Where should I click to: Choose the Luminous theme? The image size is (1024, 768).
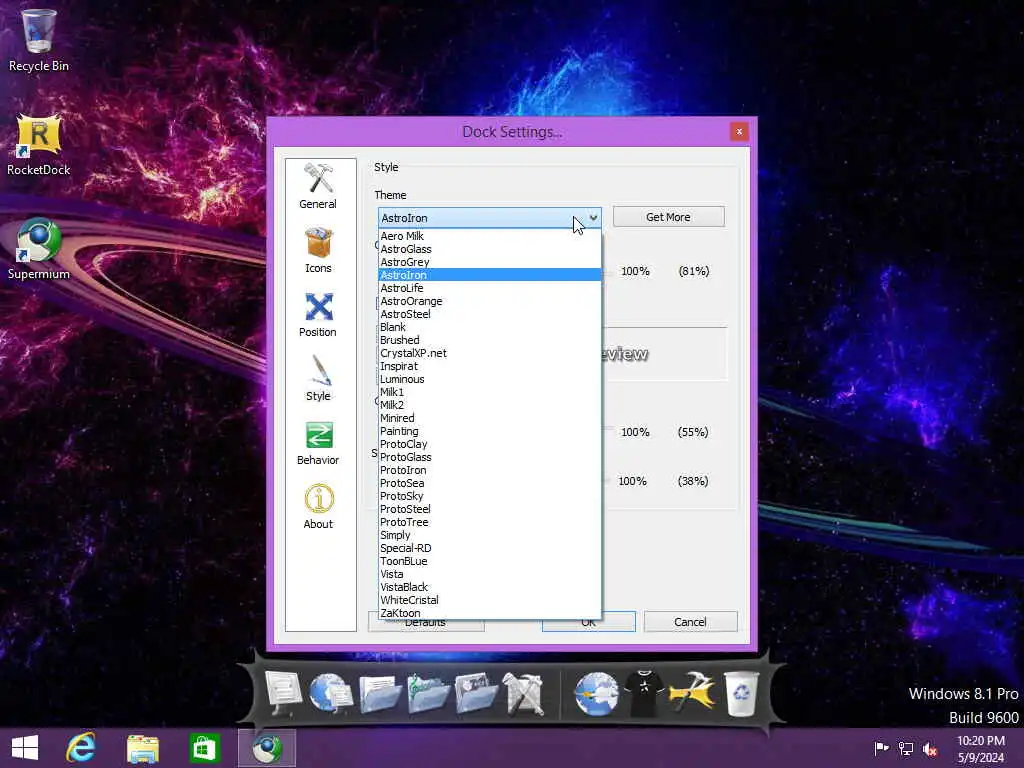pyautogui.click(x=490, y=379)
